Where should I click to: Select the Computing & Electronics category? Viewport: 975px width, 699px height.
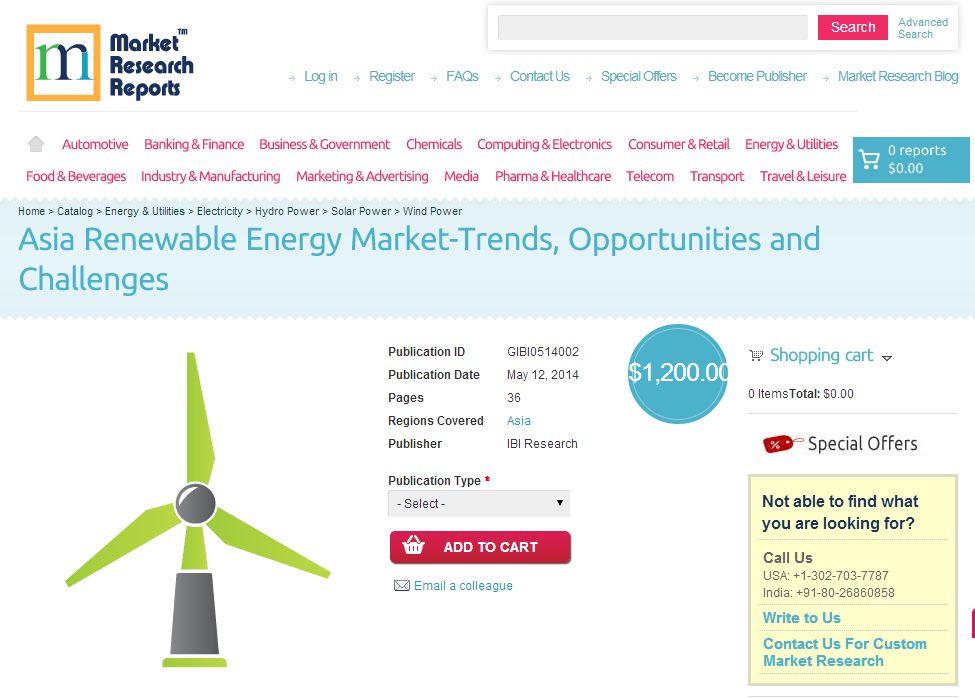point(545,144)
